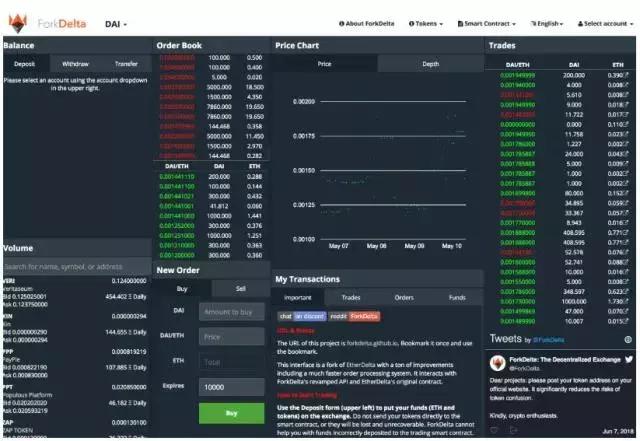Open external link for 11.722 DAI trade
This screenshot has width=640, height=441.
(626, 115)
